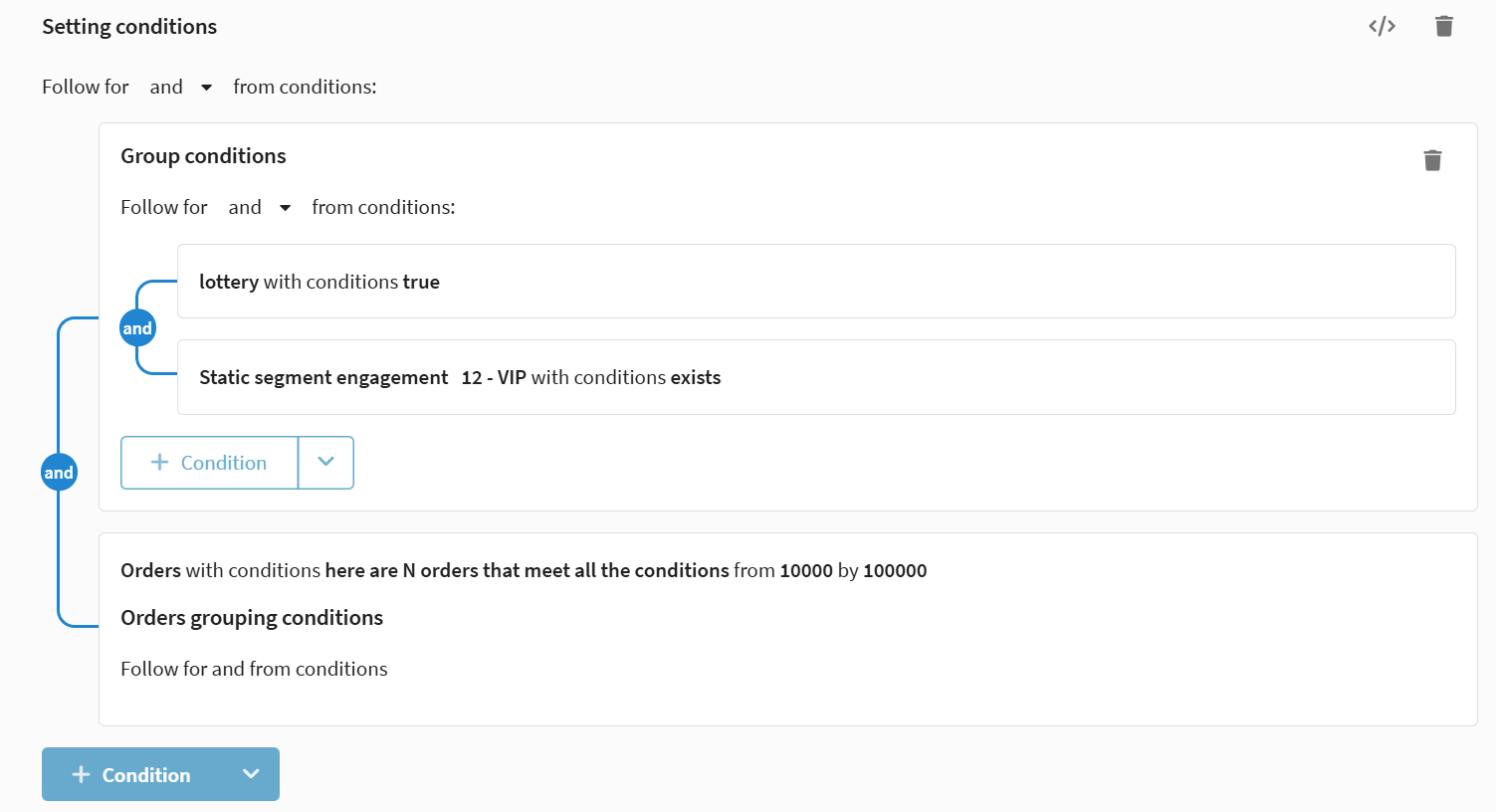Expand chevron on blue Condition button

pyautogui.click(x=251, y=774)
